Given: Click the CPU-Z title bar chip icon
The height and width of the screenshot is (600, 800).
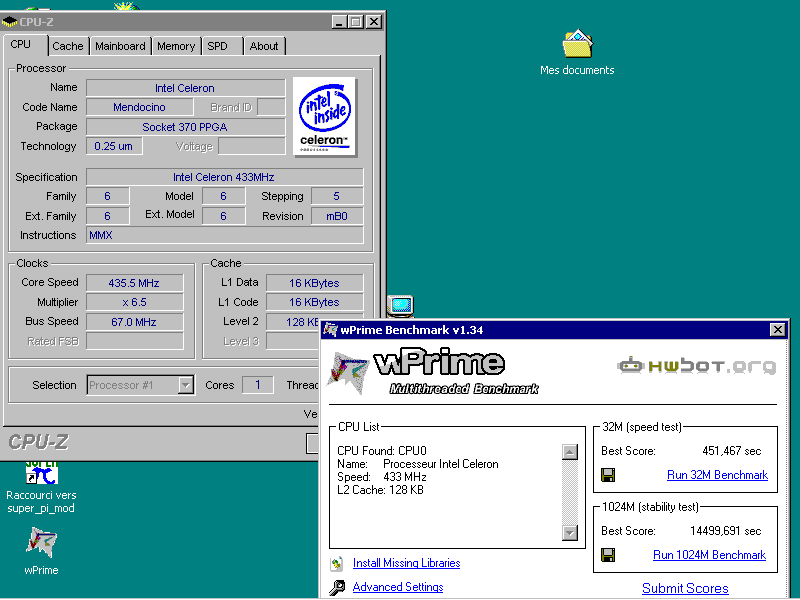Looking at the screenshot, I should point(9,22).
